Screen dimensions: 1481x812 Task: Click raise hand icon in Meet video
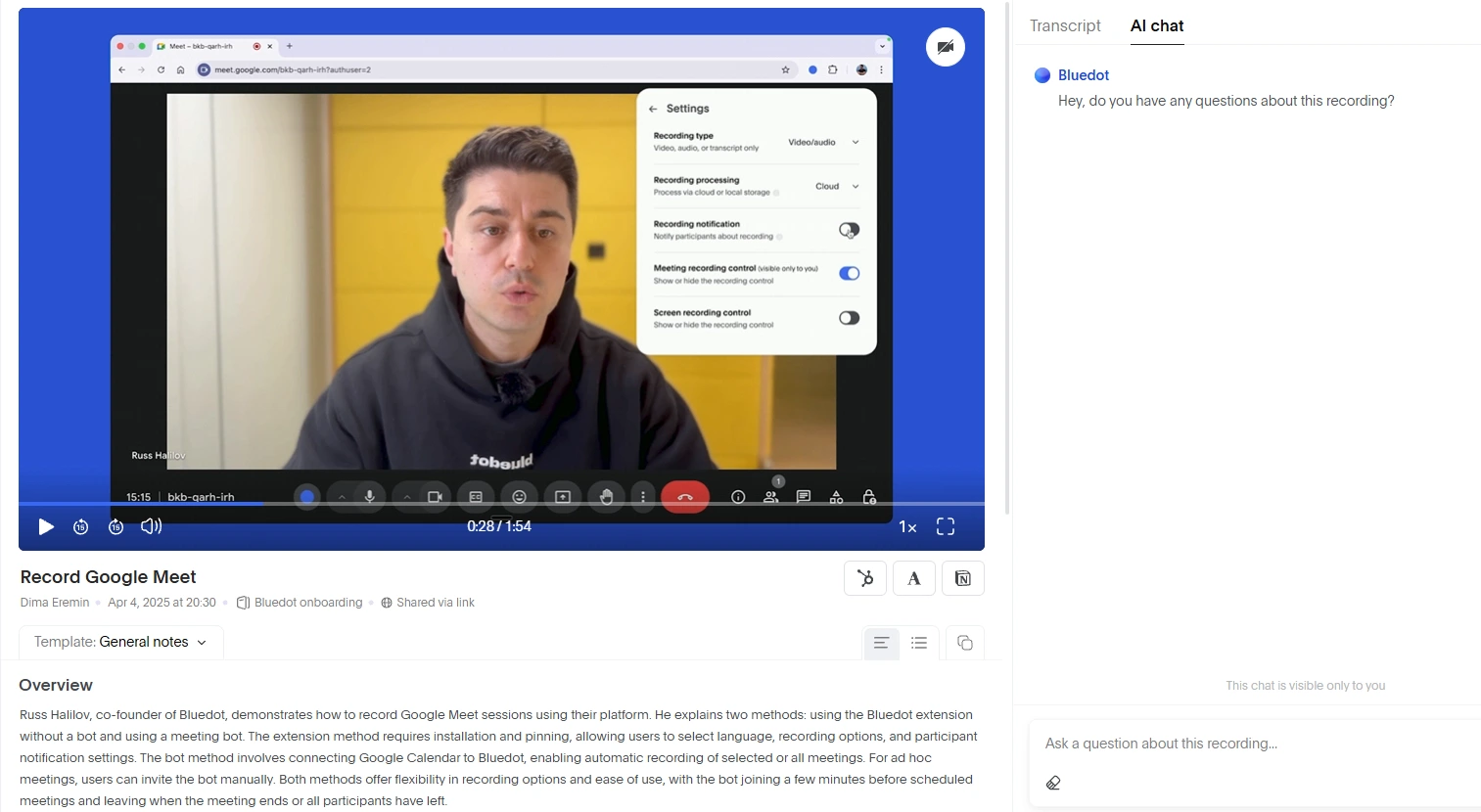[x=606, y=497]
